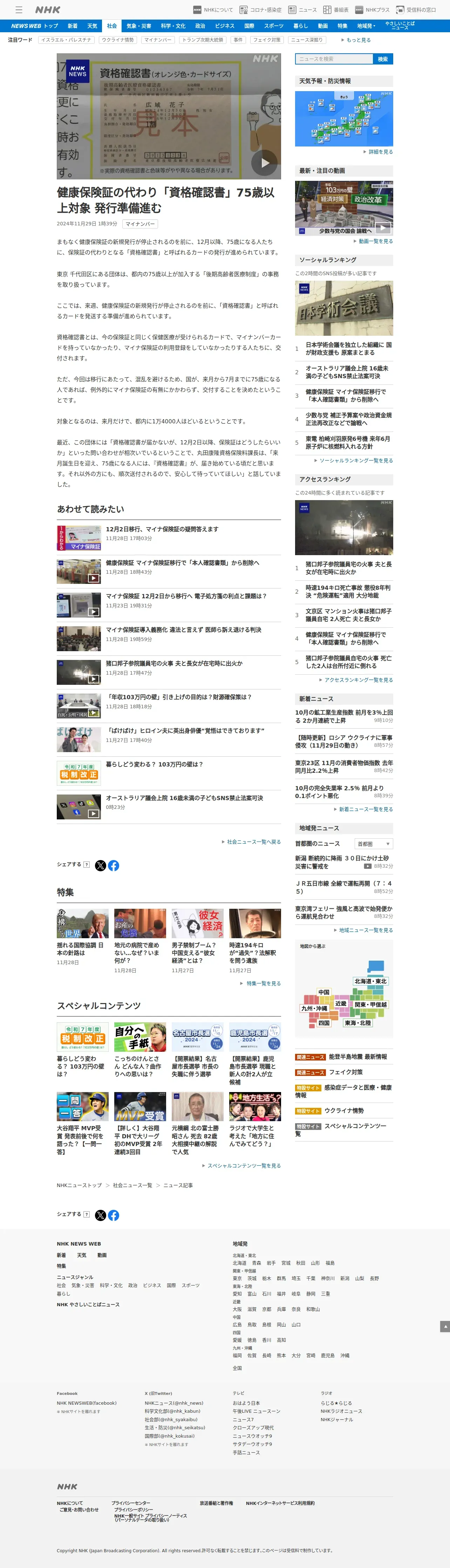Open the hamburger menu icon
Viewport: 450px width, 1568px height.
[x=19, y=10]
